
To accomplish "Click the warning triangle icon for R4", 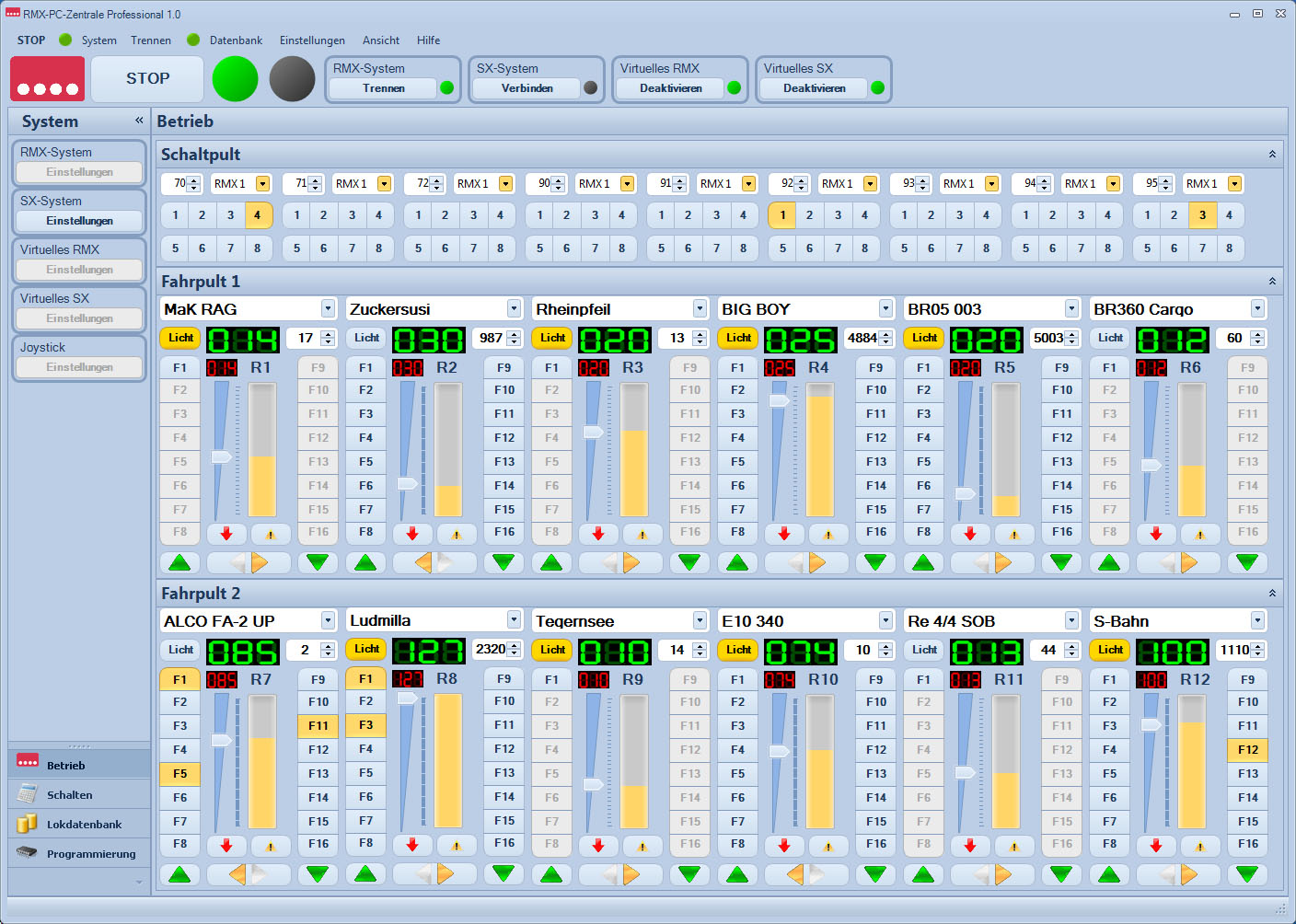I will (x=827, y=534).
